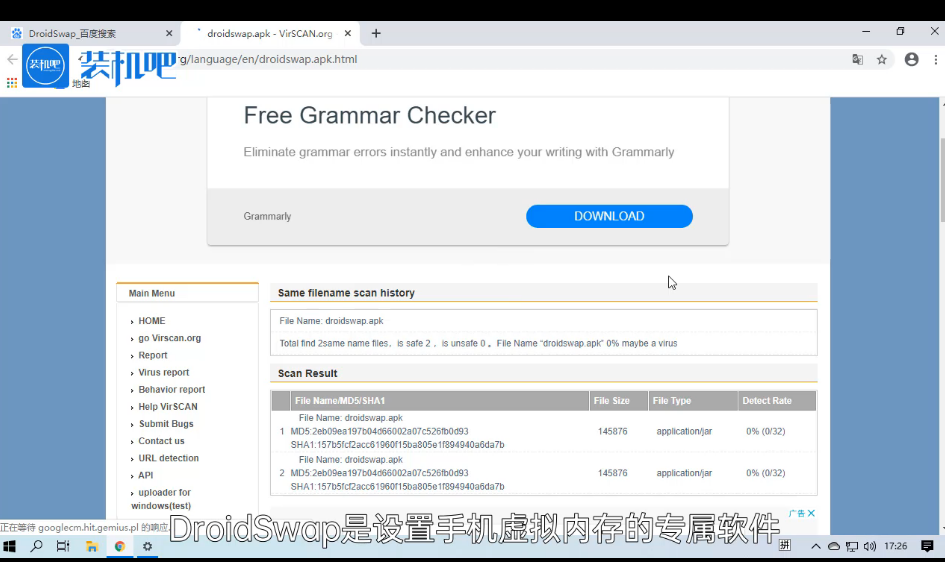Image resolution: width=945 pixels, height=562 pixels.
Task: Open File Explorer from the taskbar
Action: (x=91, y=546)
